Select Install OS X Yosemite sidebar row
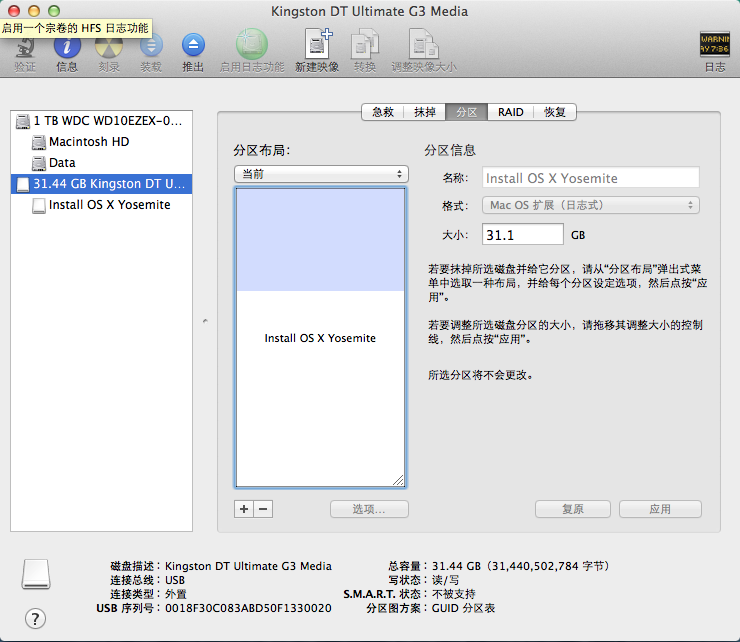The height and width of the screenshot is (642, 740). click(101, 205)
